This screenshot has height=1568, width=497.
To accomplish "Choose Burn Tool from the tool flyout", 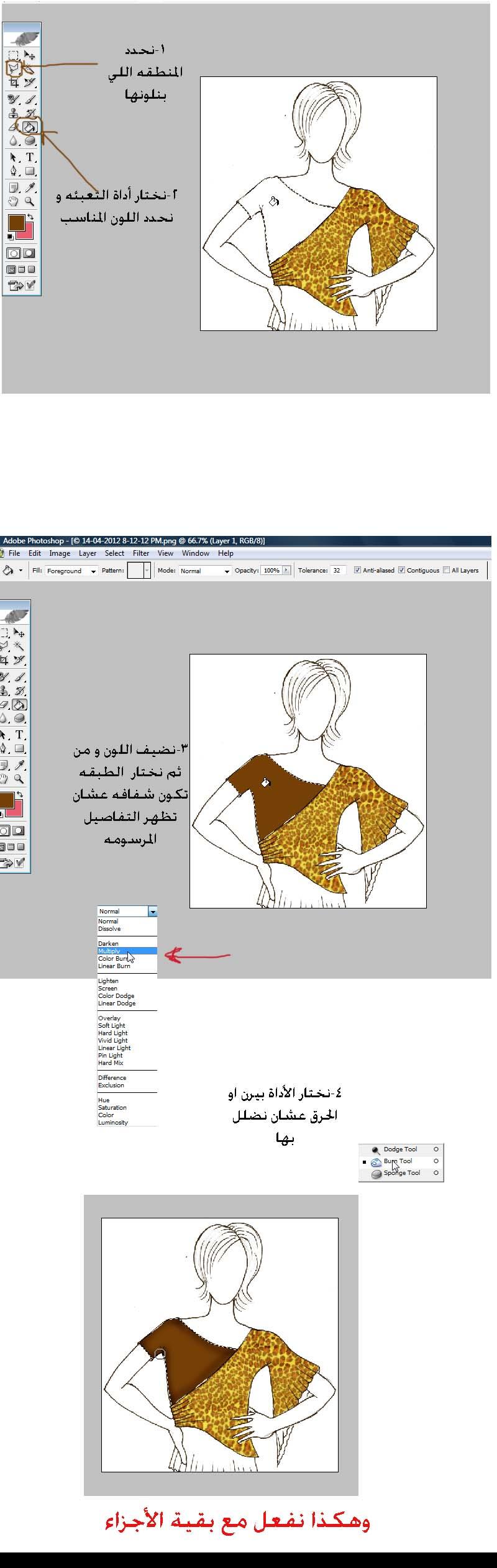I will pyautogui.click(x=398, y=1161).
